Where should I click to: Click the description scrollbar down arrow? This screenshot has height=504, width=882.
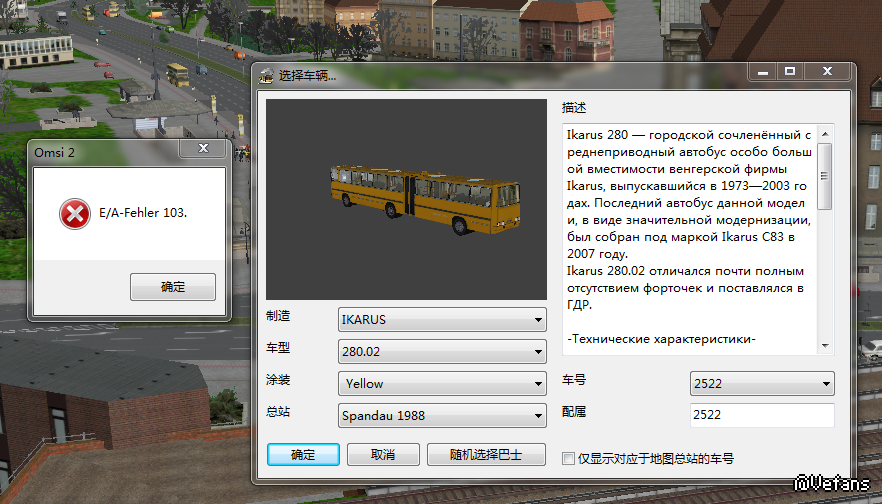click(825, 345)
